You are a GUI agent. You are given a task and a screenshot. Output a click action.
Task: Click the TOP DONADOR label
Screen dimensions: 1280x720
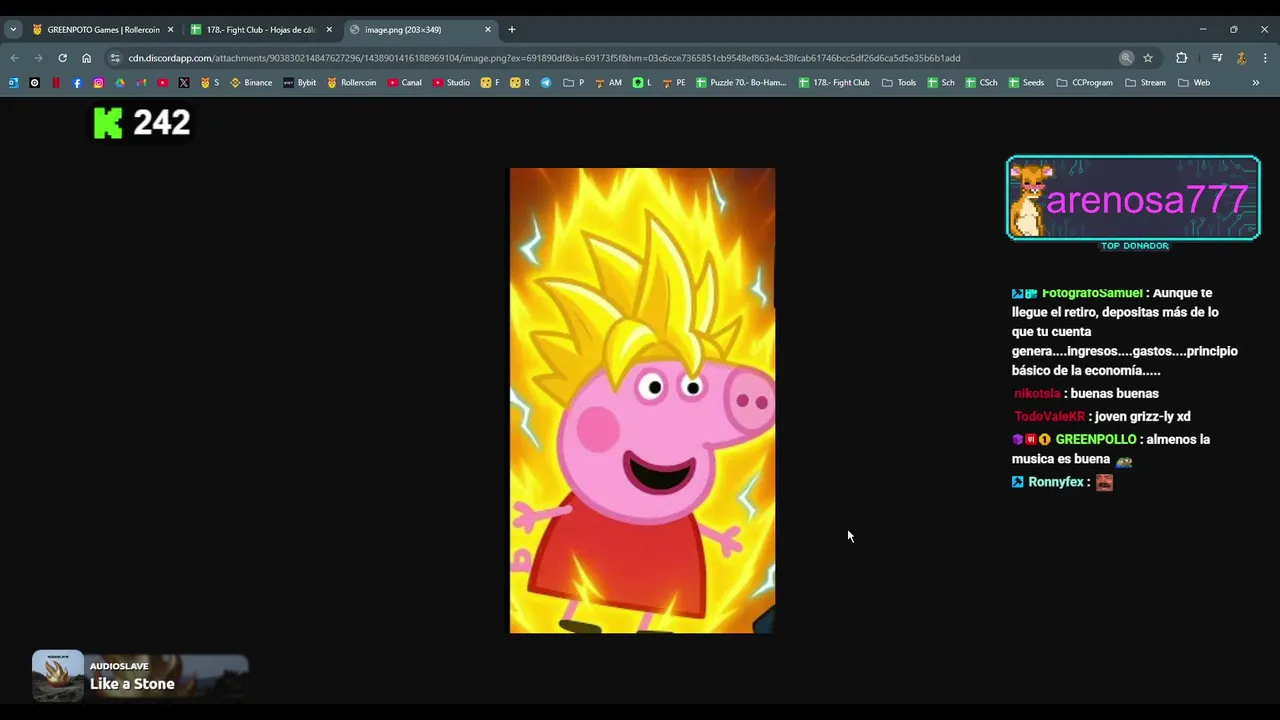1134,246
